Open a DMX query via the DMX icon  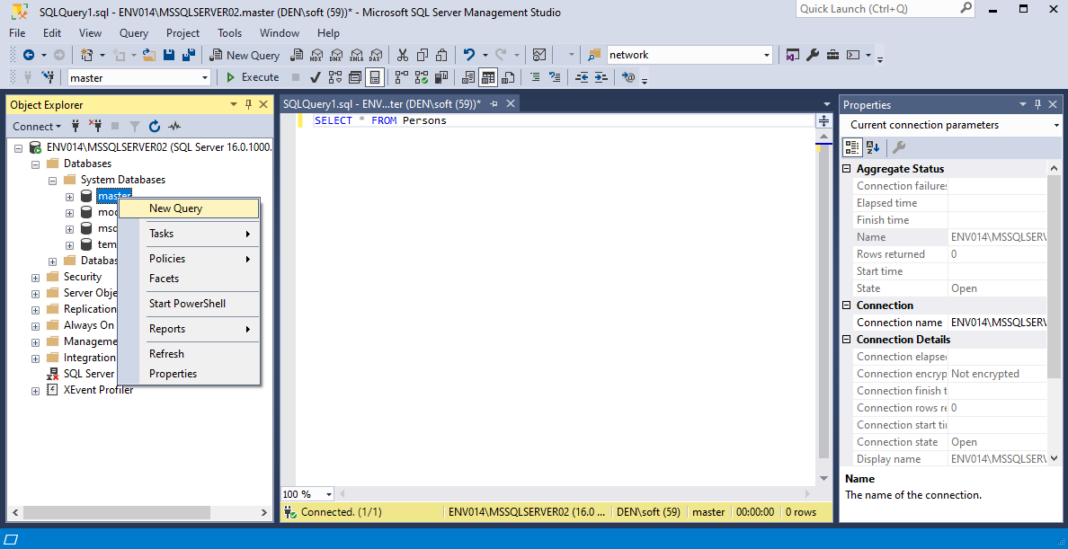(336, 55)
